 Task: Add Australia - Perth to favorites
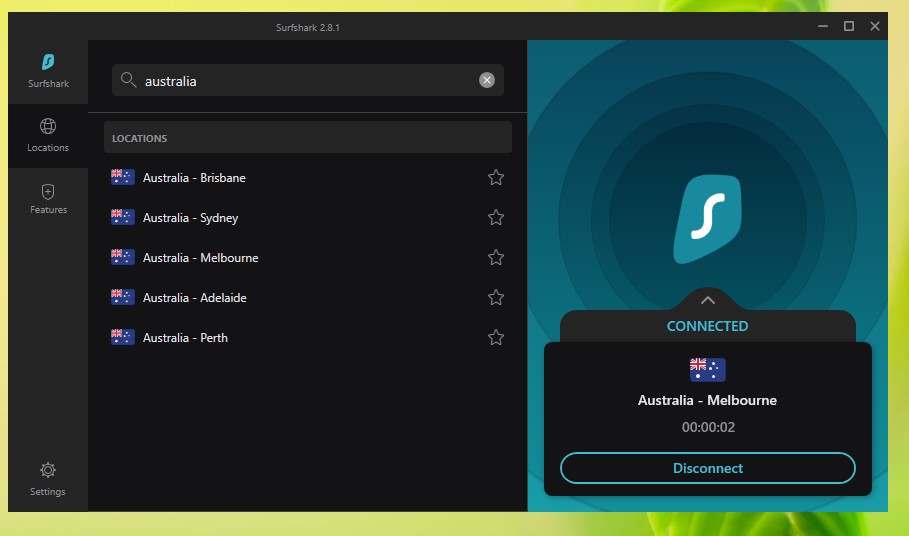click(x=496, y=337)
